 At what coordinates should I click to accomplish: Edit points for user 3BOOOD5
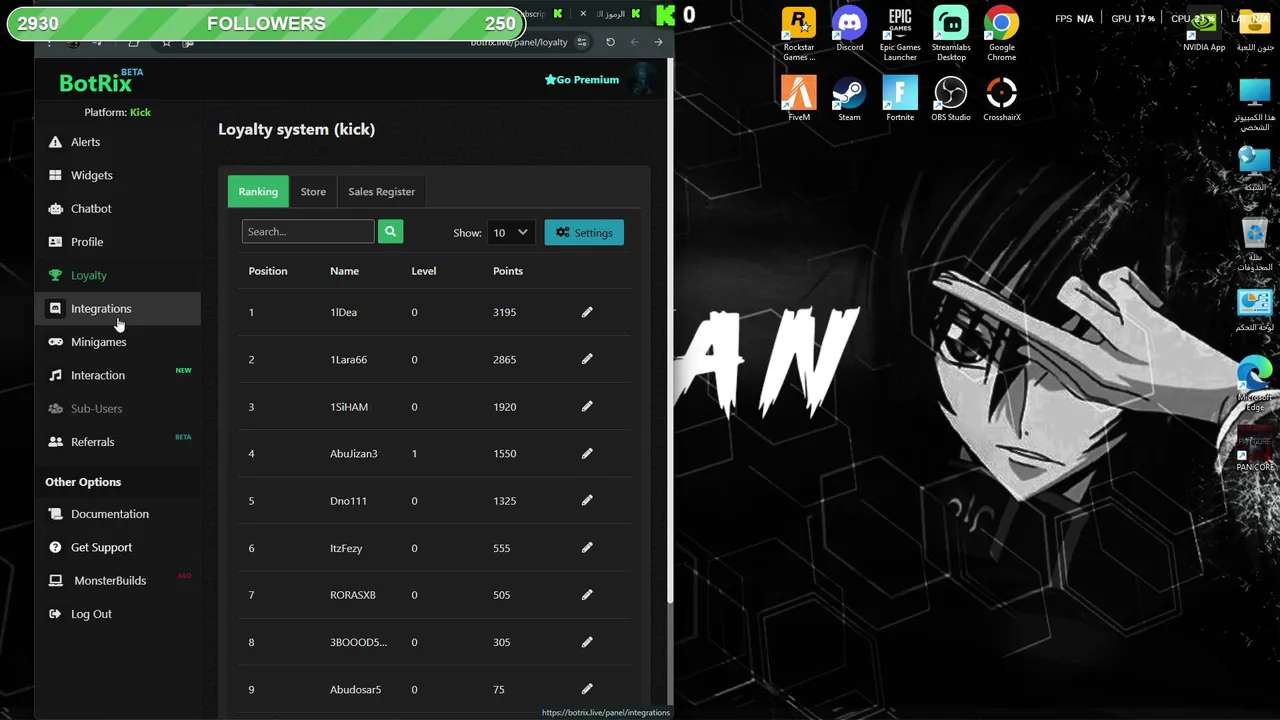click(x=587, y=642)
